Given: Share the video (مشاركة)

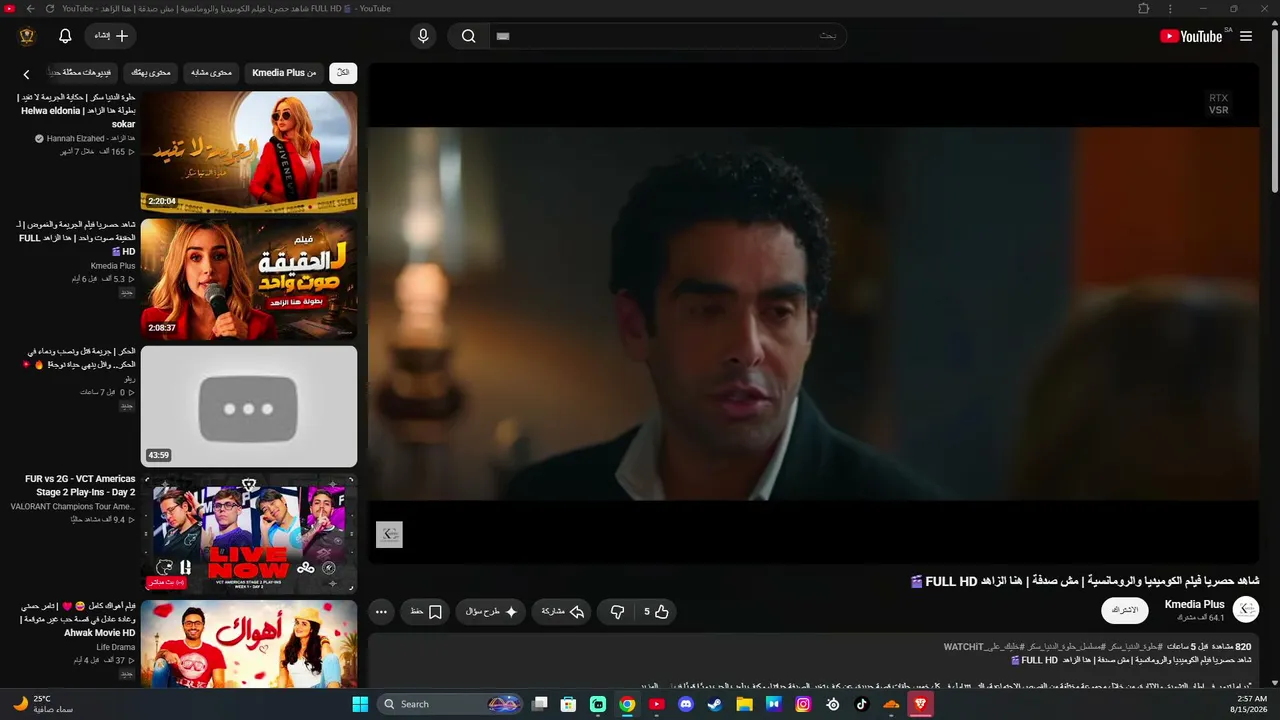Looking at the screenshot, I should tap(563, 612).
